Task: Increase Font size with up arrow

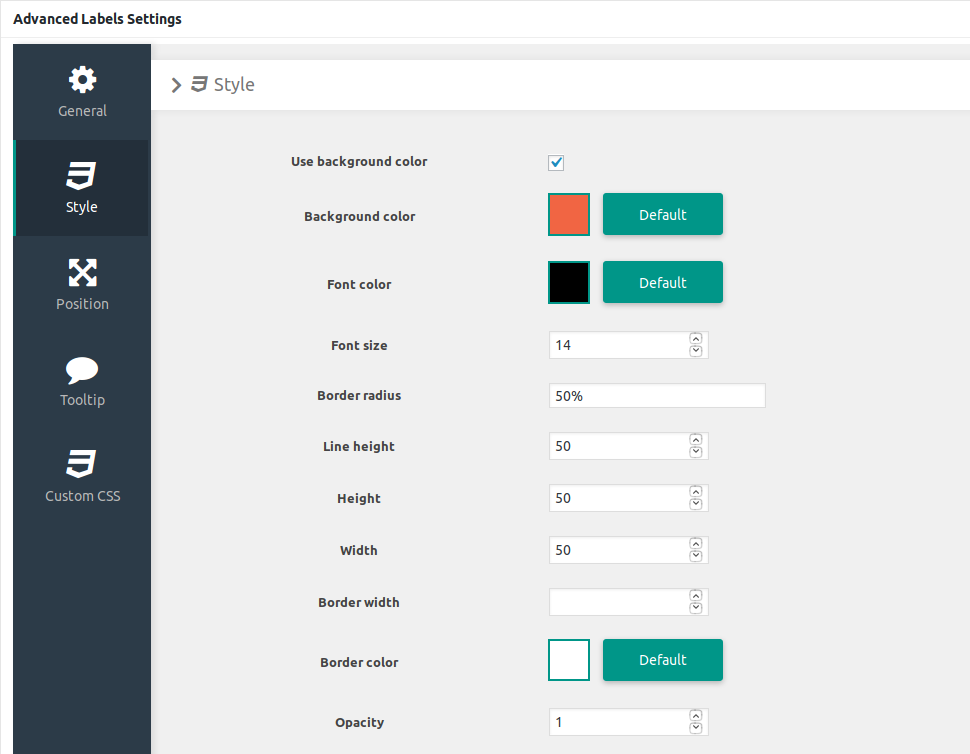Action: [696, 339]
